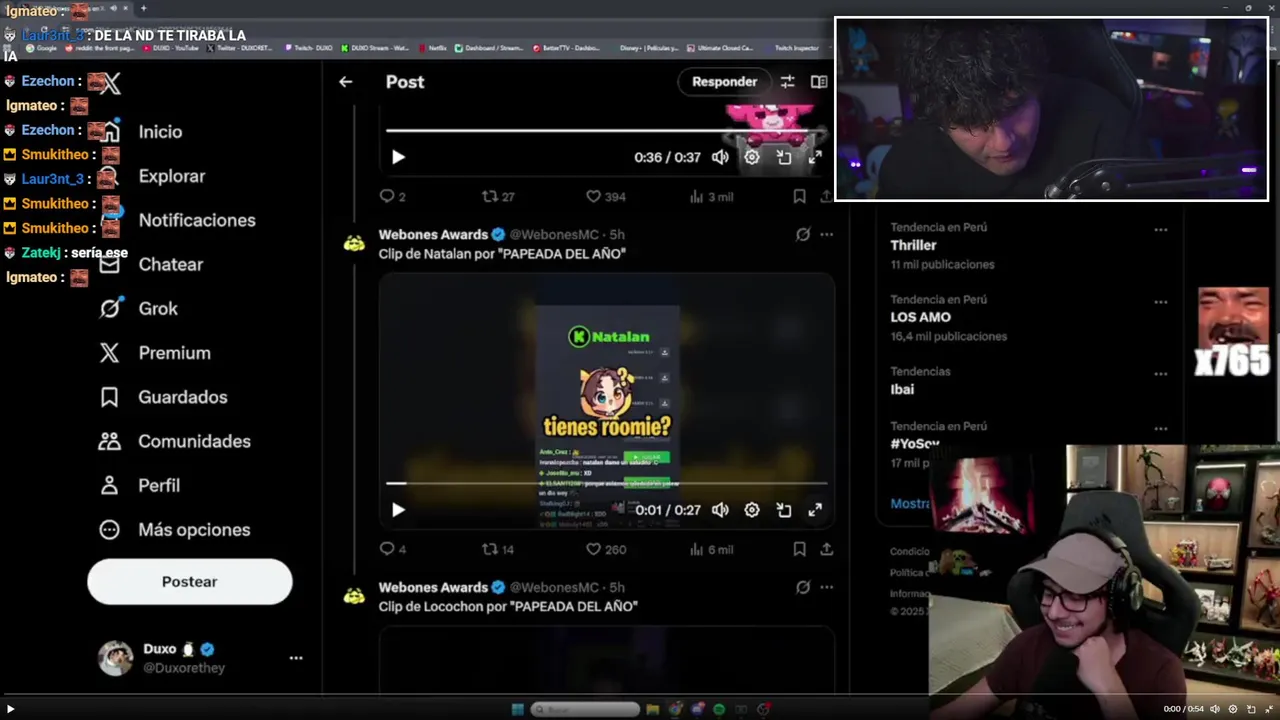Viewport: 1280px width, 720px height.
Task: Open the Ibai trend
Action: click(902, 389)
